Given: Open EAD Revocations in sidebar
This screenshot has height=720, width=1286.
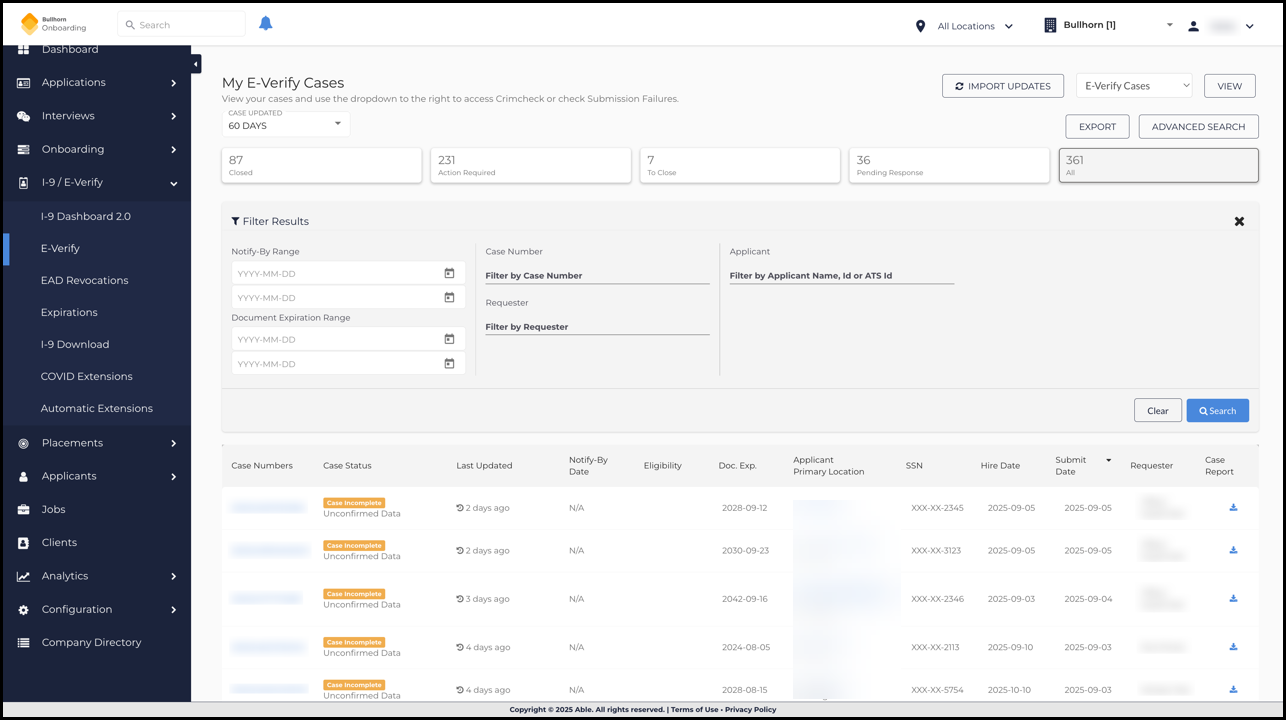Looking at the screenshot, I should pos(84,280).
